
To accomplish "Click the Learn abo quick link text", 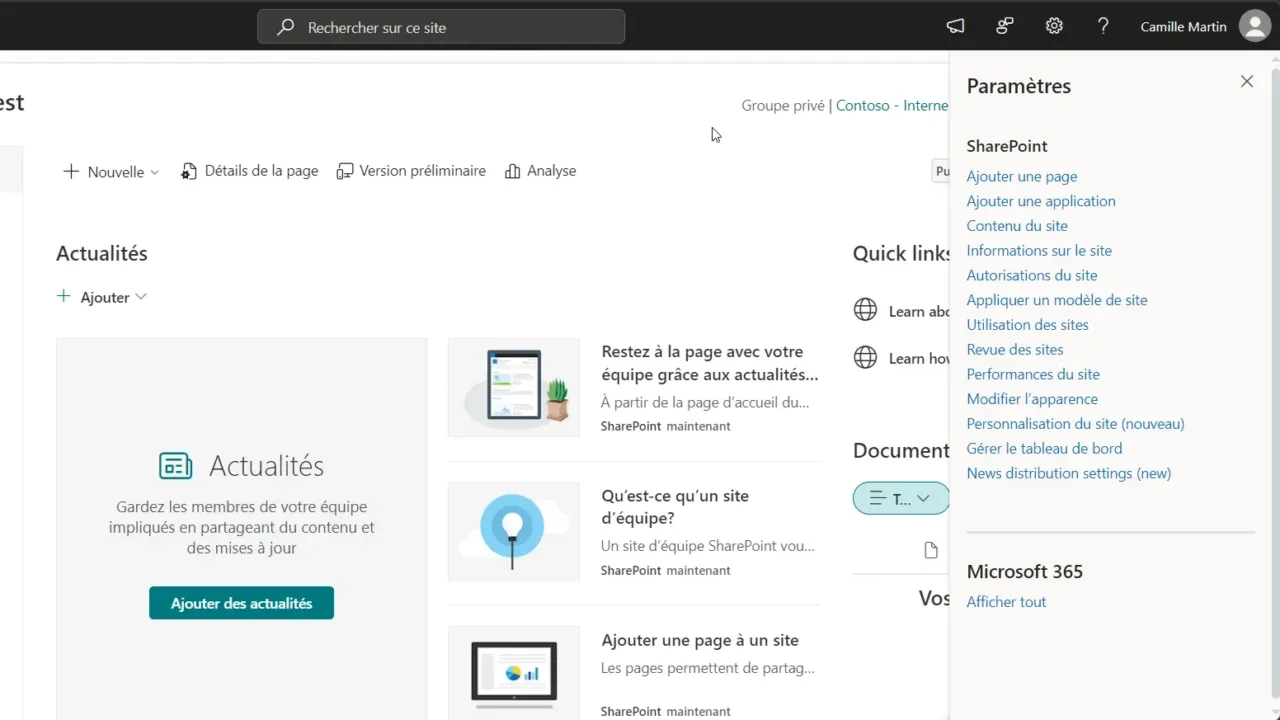I will [919, 311].
